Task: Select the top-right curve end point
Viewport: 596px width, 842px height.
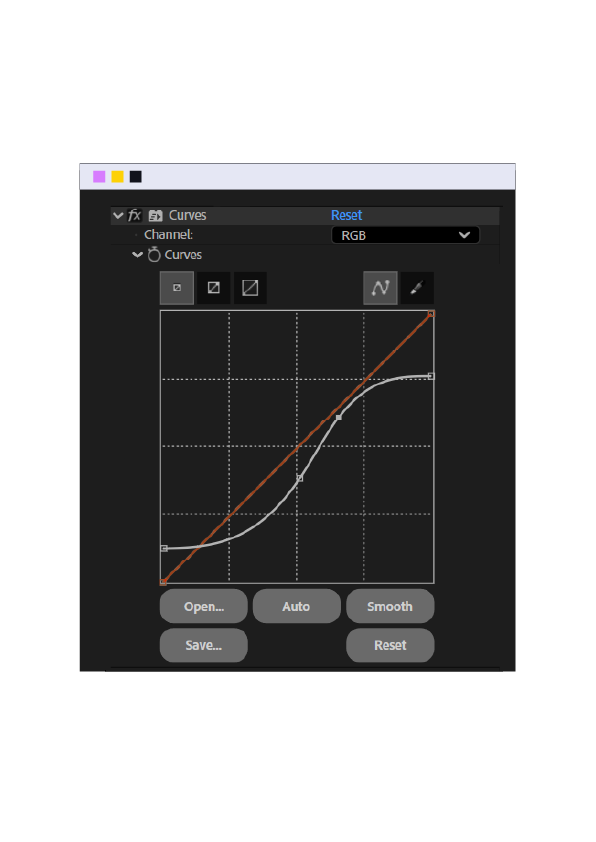Action: click(x=431, y=314)
